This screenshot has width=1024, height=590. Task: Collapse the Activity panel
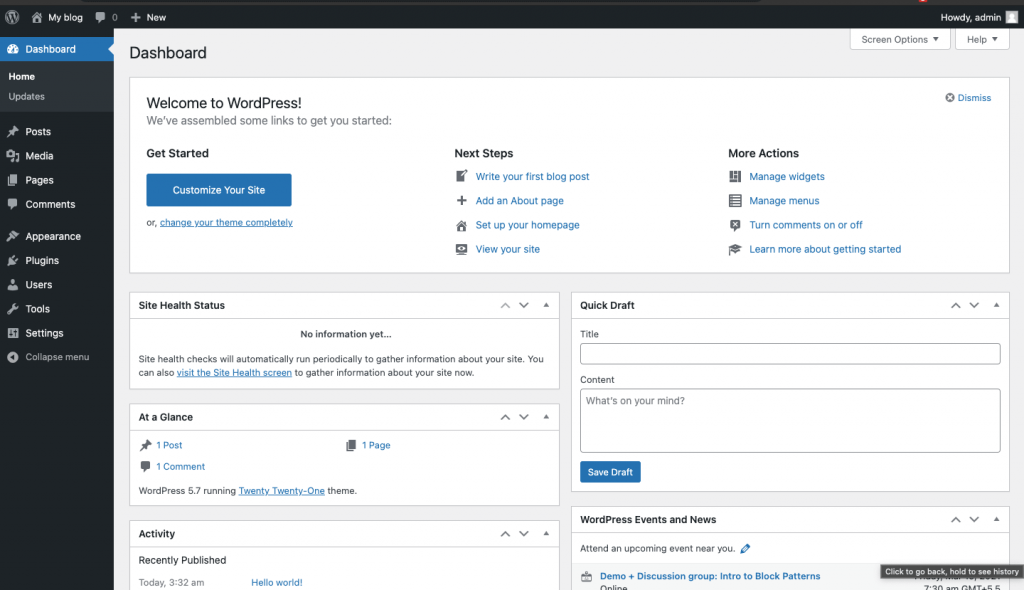click(546, 533)
